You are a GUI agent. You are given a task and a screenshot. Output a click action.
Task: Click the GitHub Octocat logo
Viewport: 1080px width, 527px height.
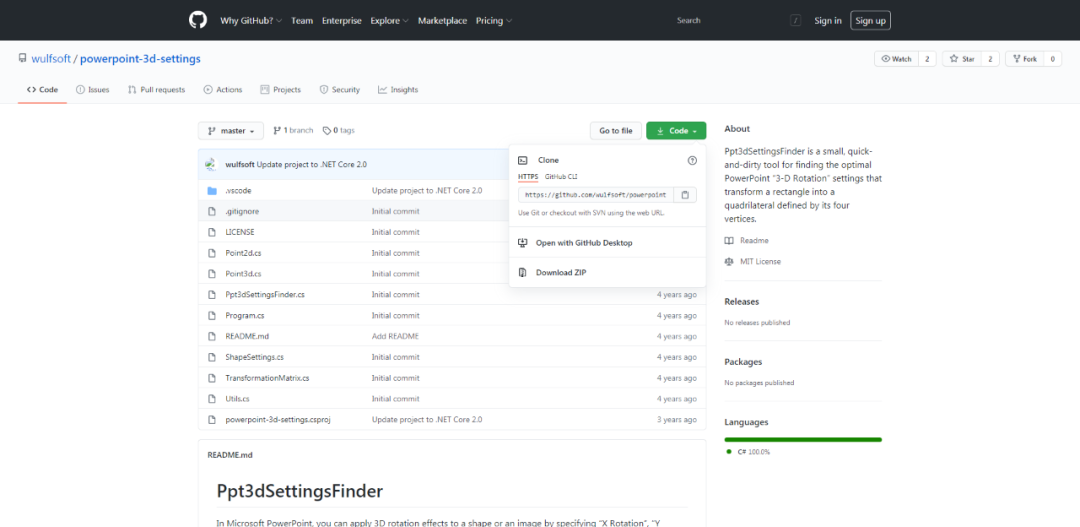(x=198, y=20)
